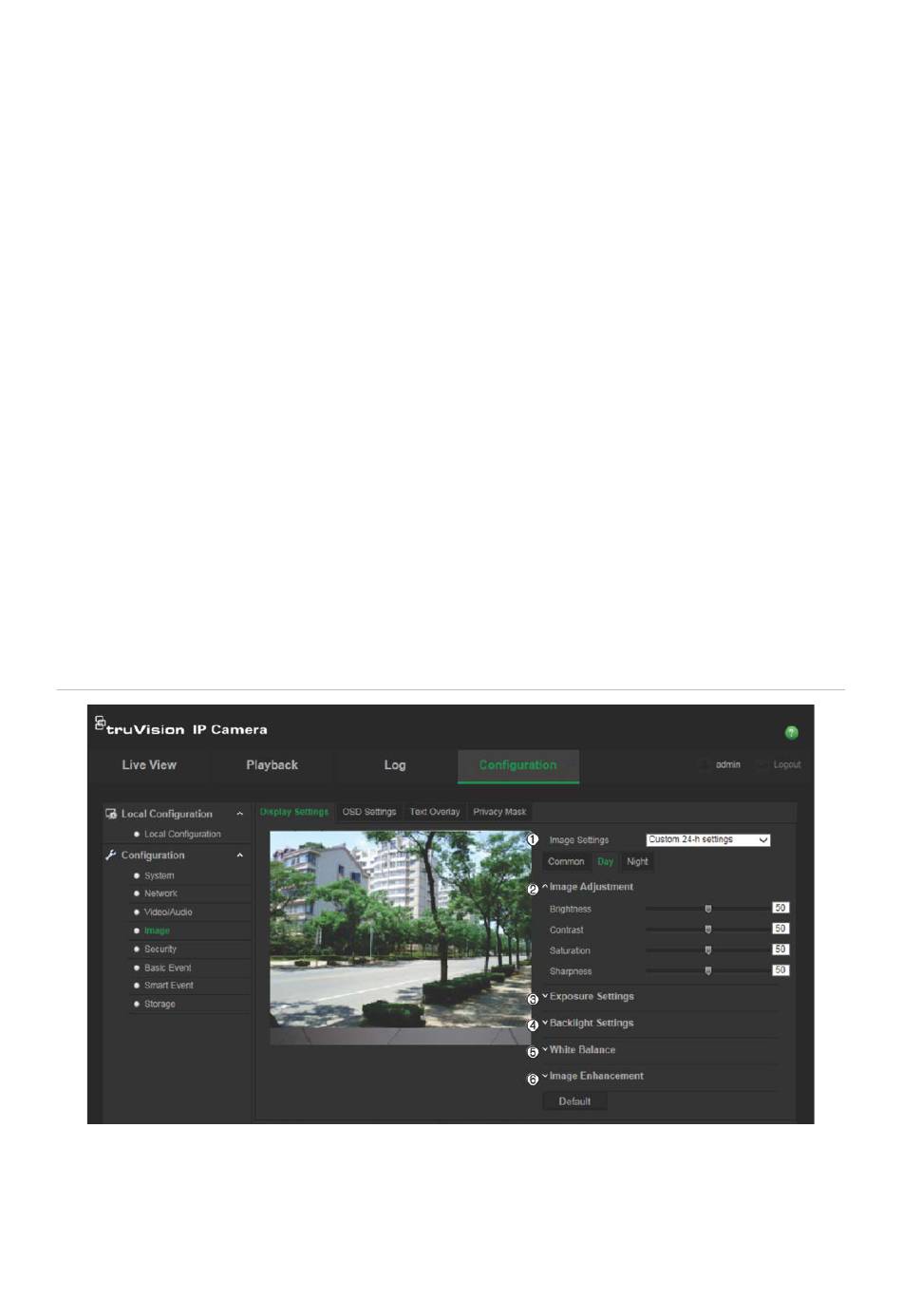
Task: Select the Night image settings tab
Action: [x=638, y=862]
